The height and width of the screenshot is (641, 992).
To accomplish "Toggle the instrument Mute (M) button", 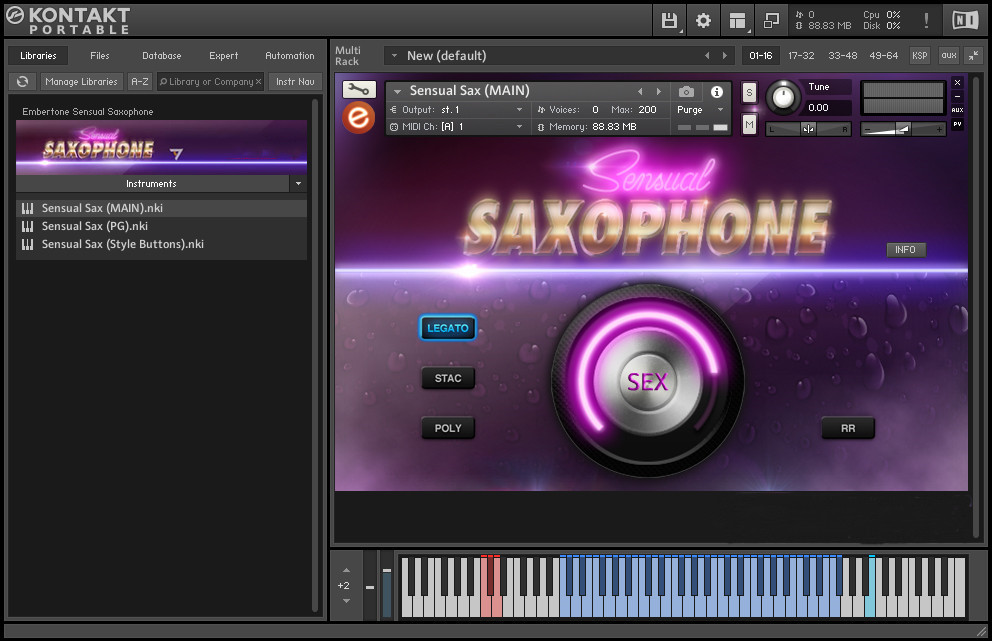I will coord(749,125).
